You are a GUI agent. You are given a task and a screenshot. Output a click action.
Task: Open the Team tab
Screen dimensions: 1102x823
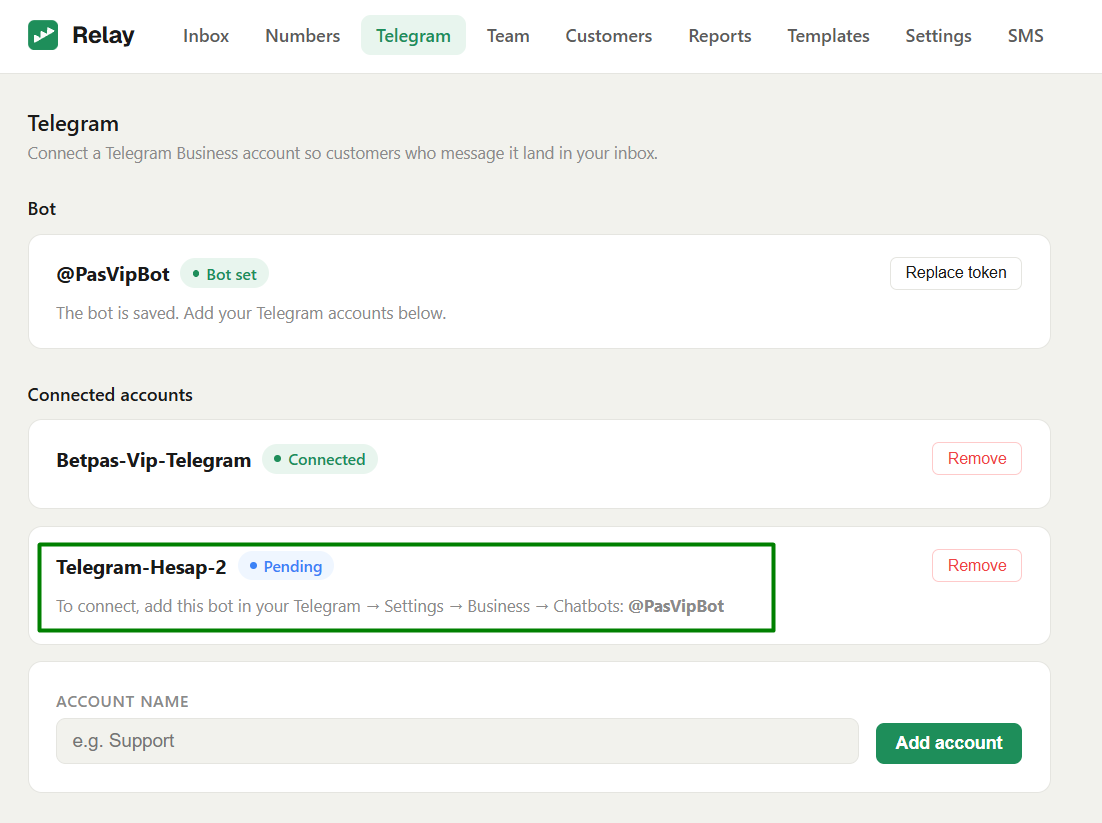point(508,36)
